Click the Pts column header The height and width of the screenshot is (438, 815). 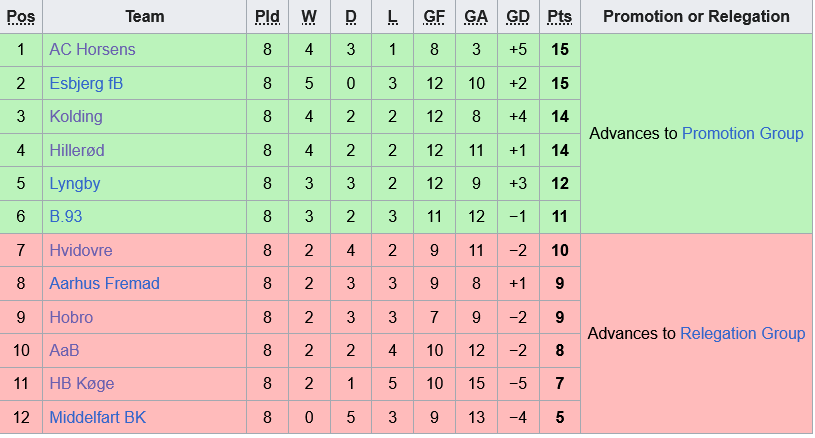click(559, 17)
